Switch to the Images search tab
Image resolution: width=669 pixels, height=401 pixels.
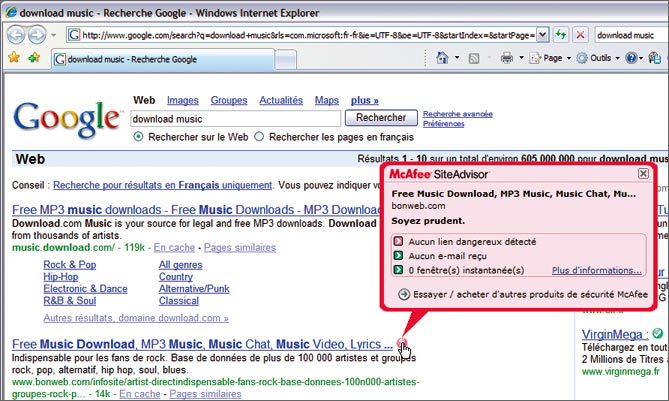[181, 100]
